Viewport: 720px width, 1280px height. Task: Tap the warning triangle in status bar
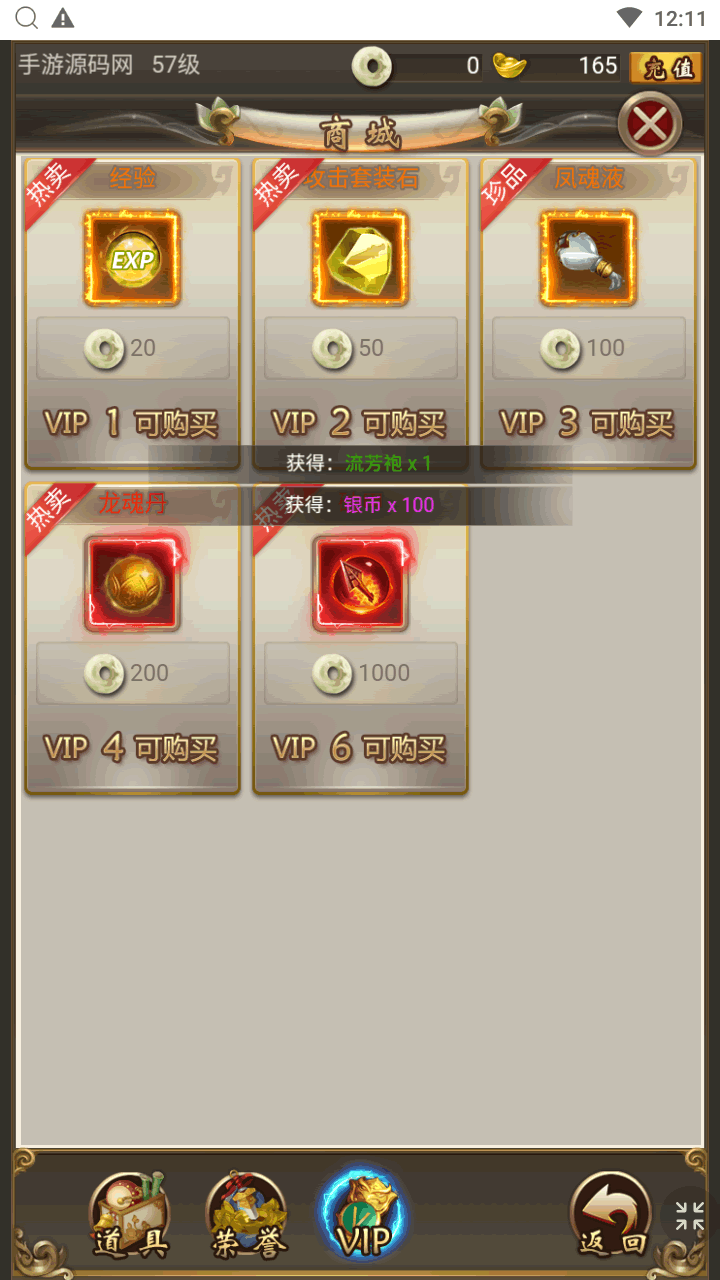[x=62, y=17]
